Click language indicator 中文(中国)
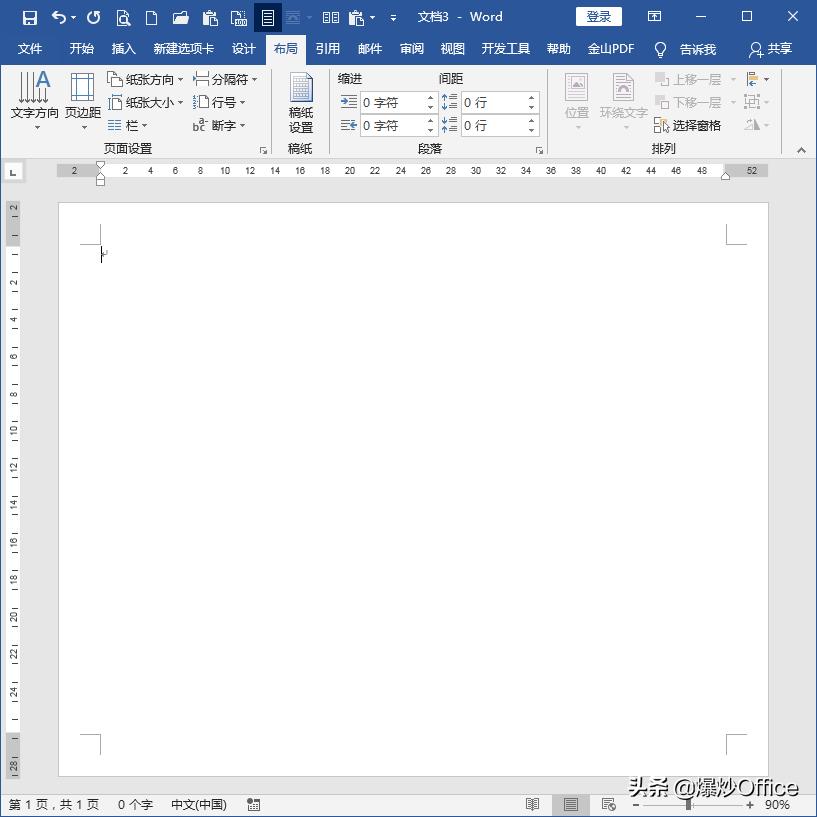817x817 pixels. coord(199,804)
